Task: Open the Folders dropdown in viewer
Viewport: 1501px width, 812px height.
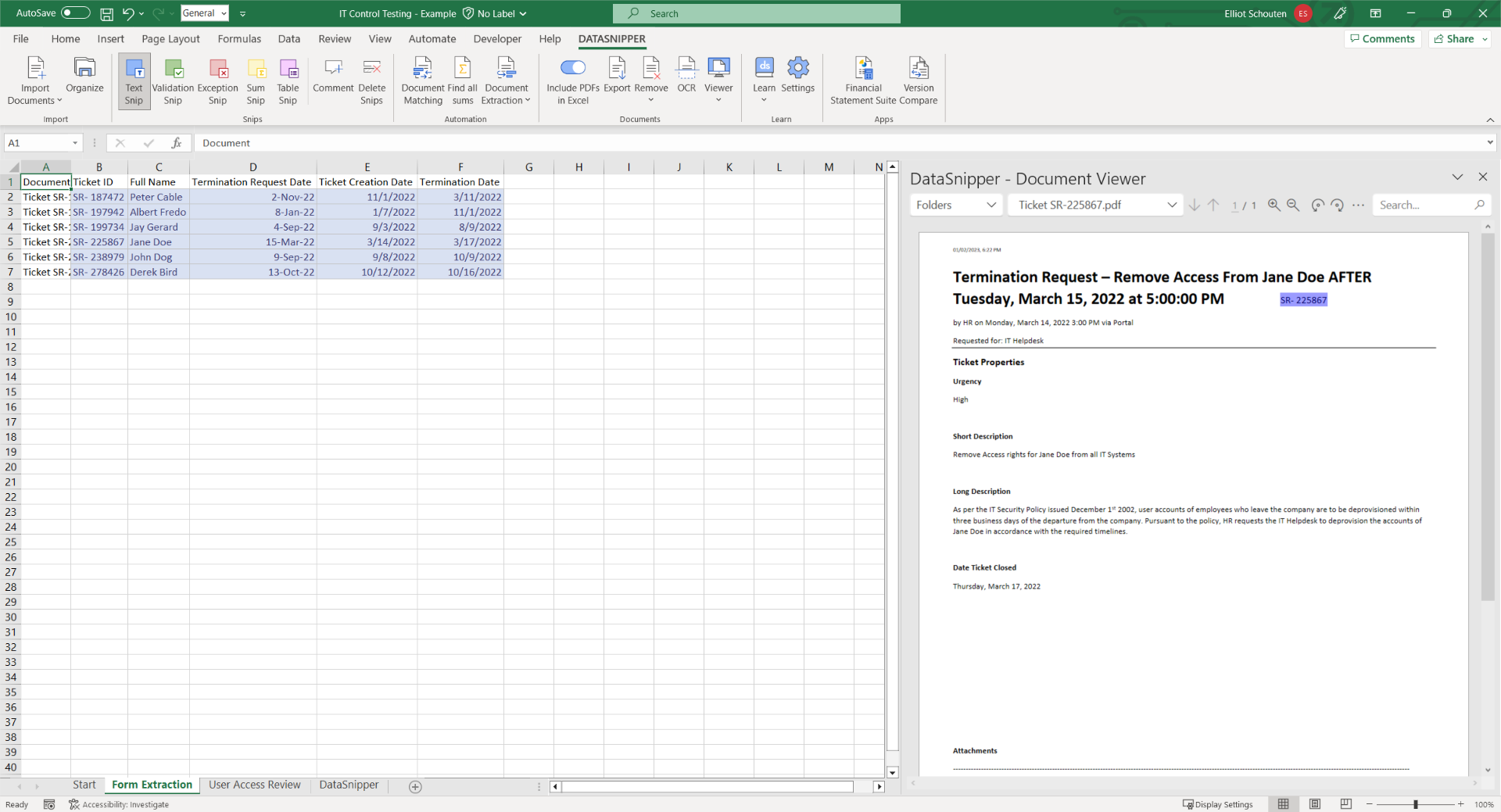Action: pos(956,205)
